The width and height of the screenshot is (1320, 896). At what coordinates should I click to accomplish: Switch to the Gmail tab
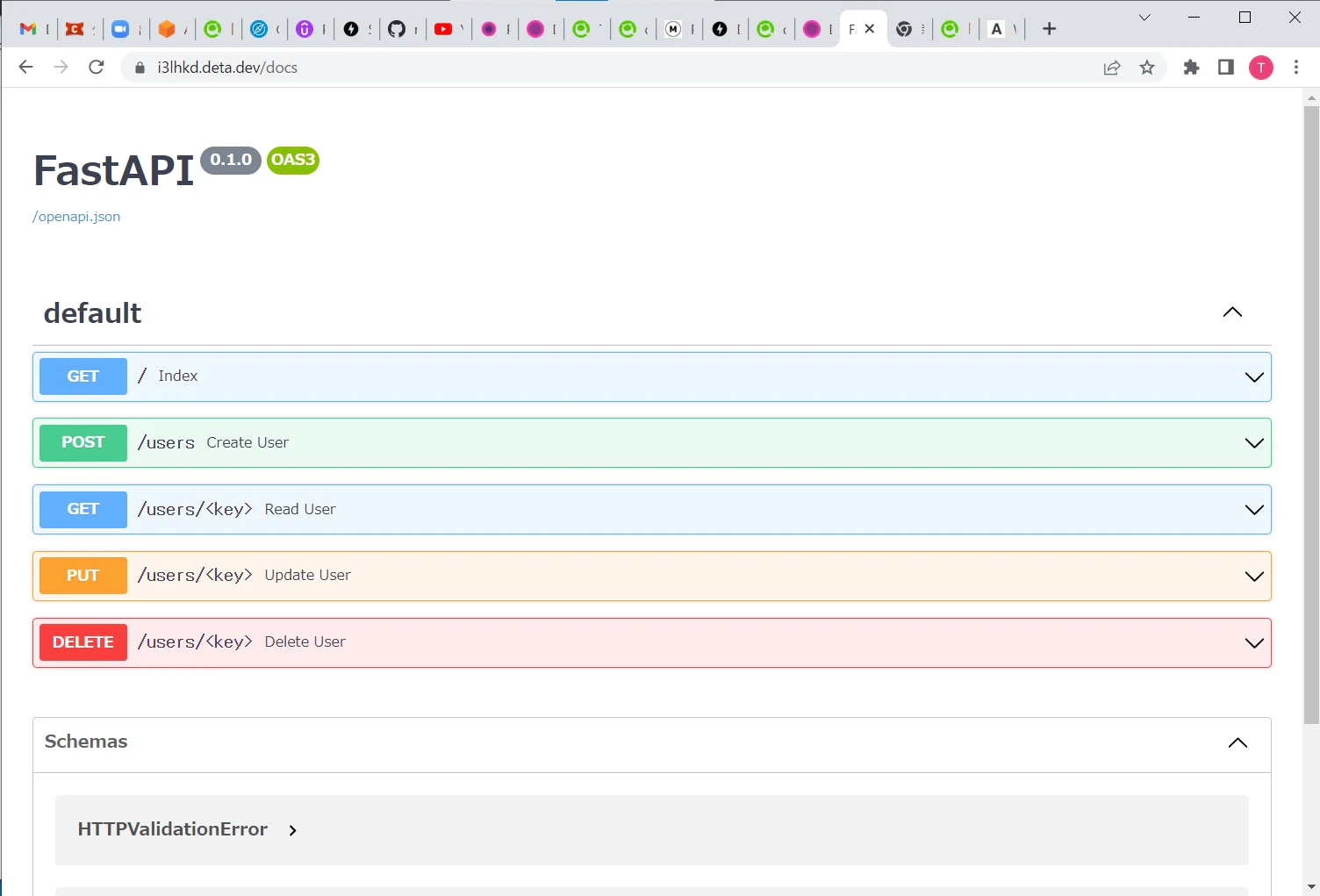click(x=28, y=29)
